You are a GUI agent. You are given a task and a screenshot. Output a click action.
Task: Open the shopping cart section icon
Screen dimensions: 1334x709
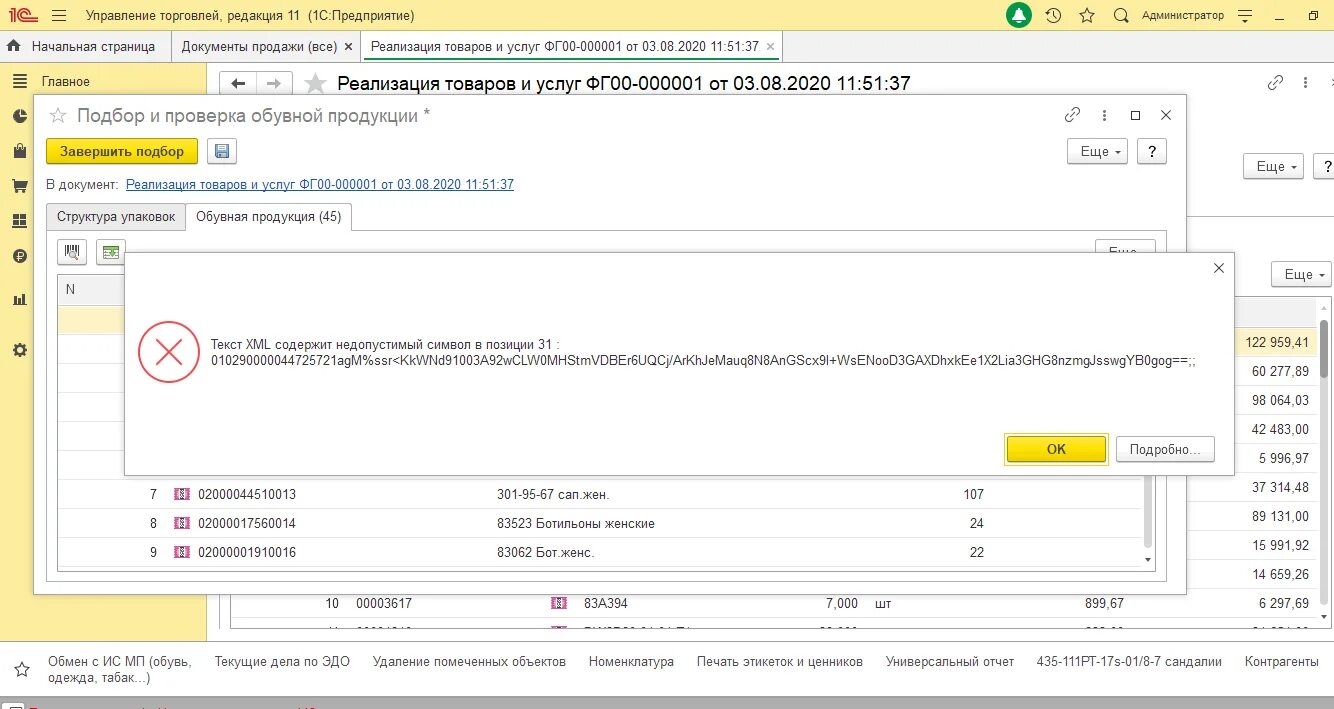[19, 186]
